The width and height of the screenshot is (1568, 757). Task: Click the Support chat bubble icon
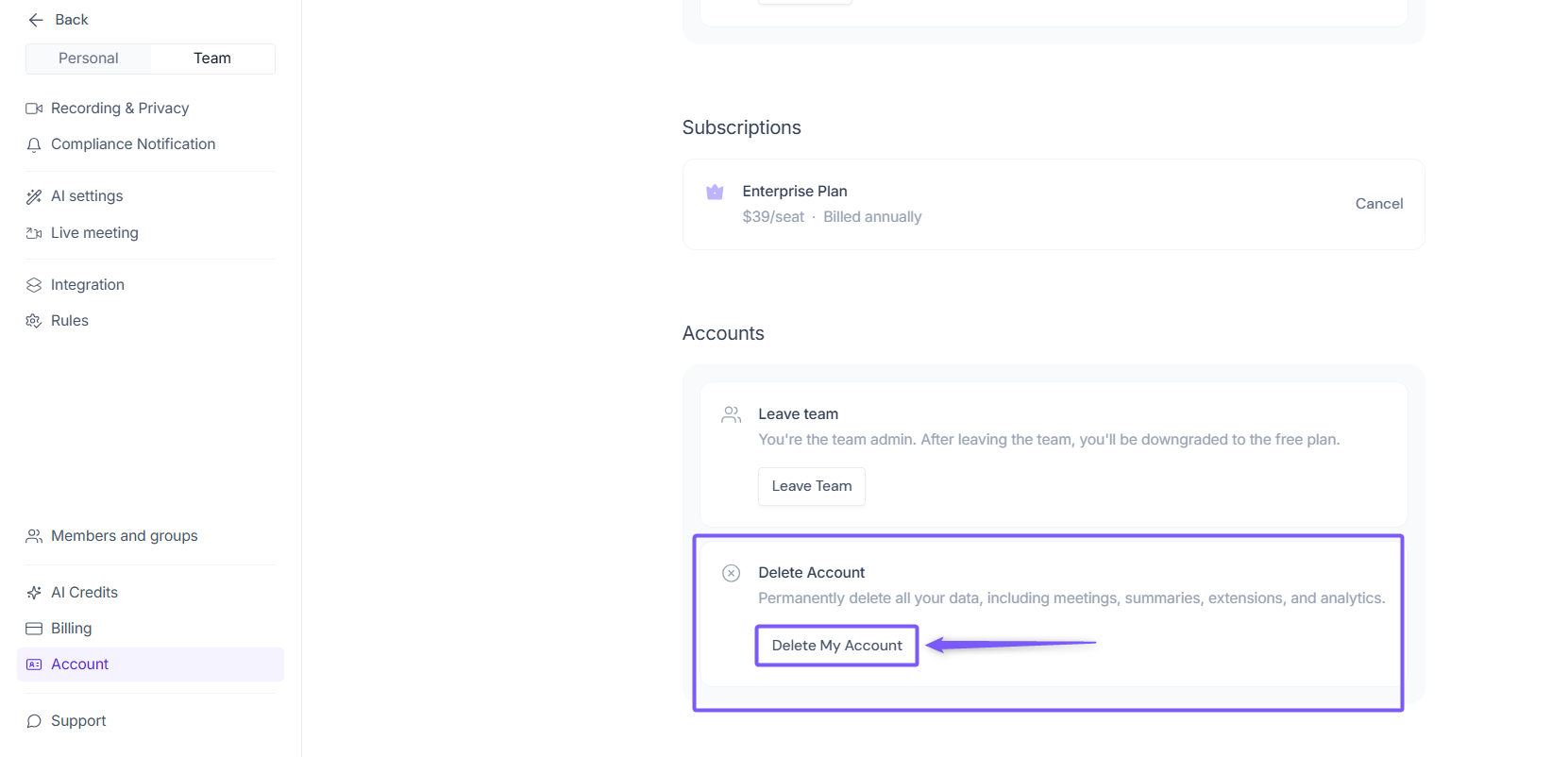(34, 721)
